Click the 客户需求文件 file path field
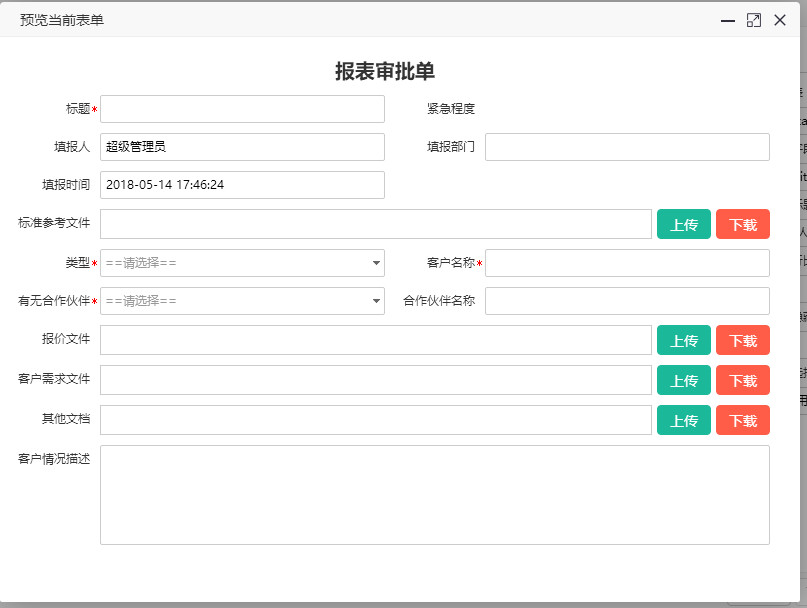The width and height of the screenshot is (807, 608). [x=376, y=380]
